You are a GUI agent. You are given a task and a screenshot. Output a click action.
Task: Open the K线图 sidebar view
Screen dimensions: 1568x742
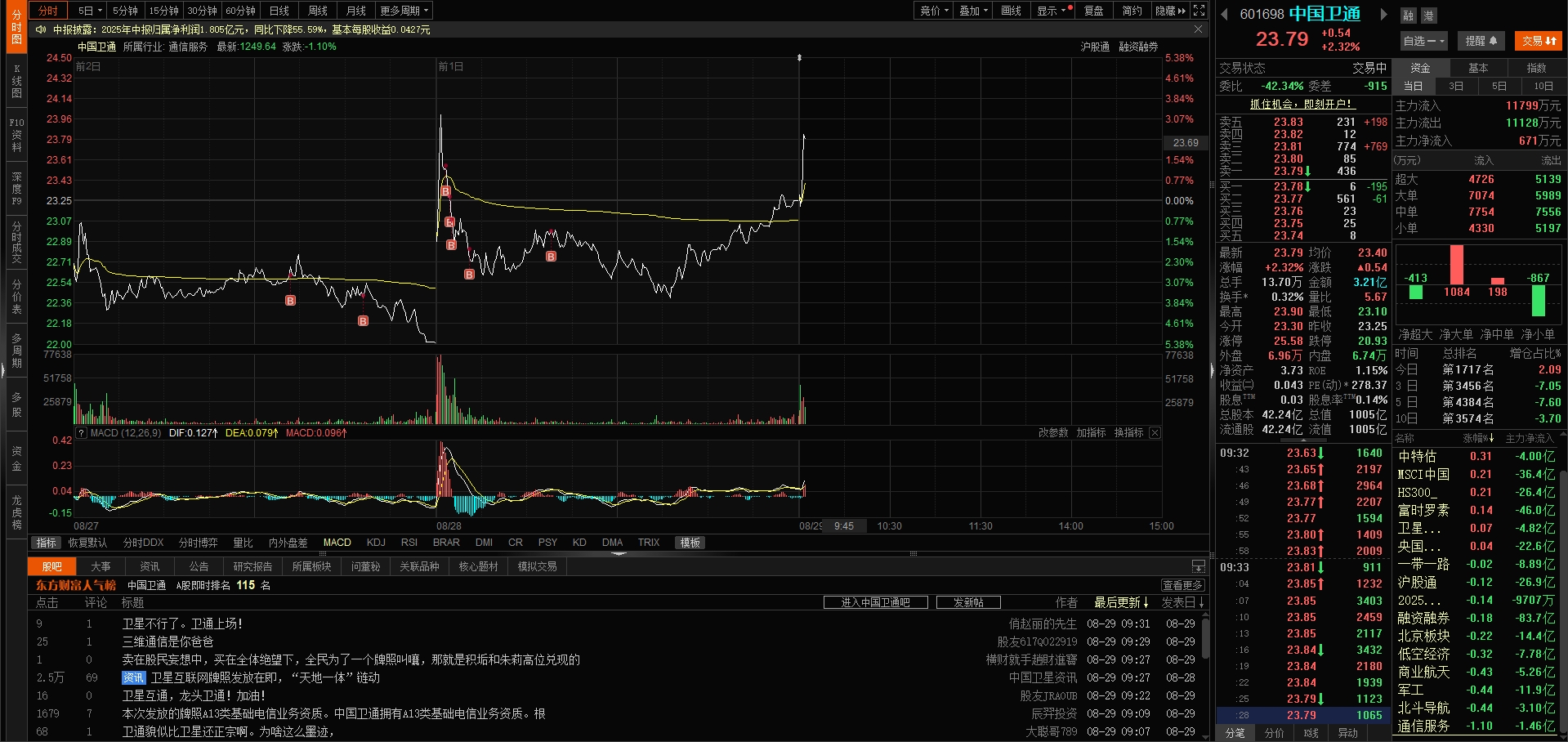point(16,81)
